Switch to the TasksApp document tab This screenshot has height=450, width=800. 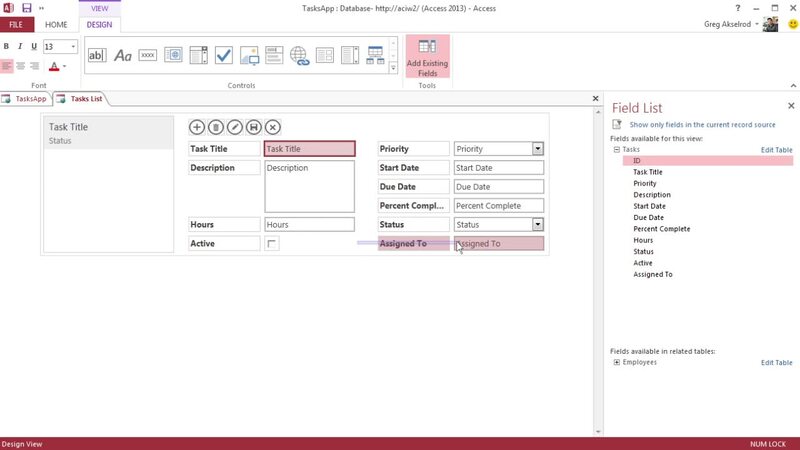click(30, 99)
